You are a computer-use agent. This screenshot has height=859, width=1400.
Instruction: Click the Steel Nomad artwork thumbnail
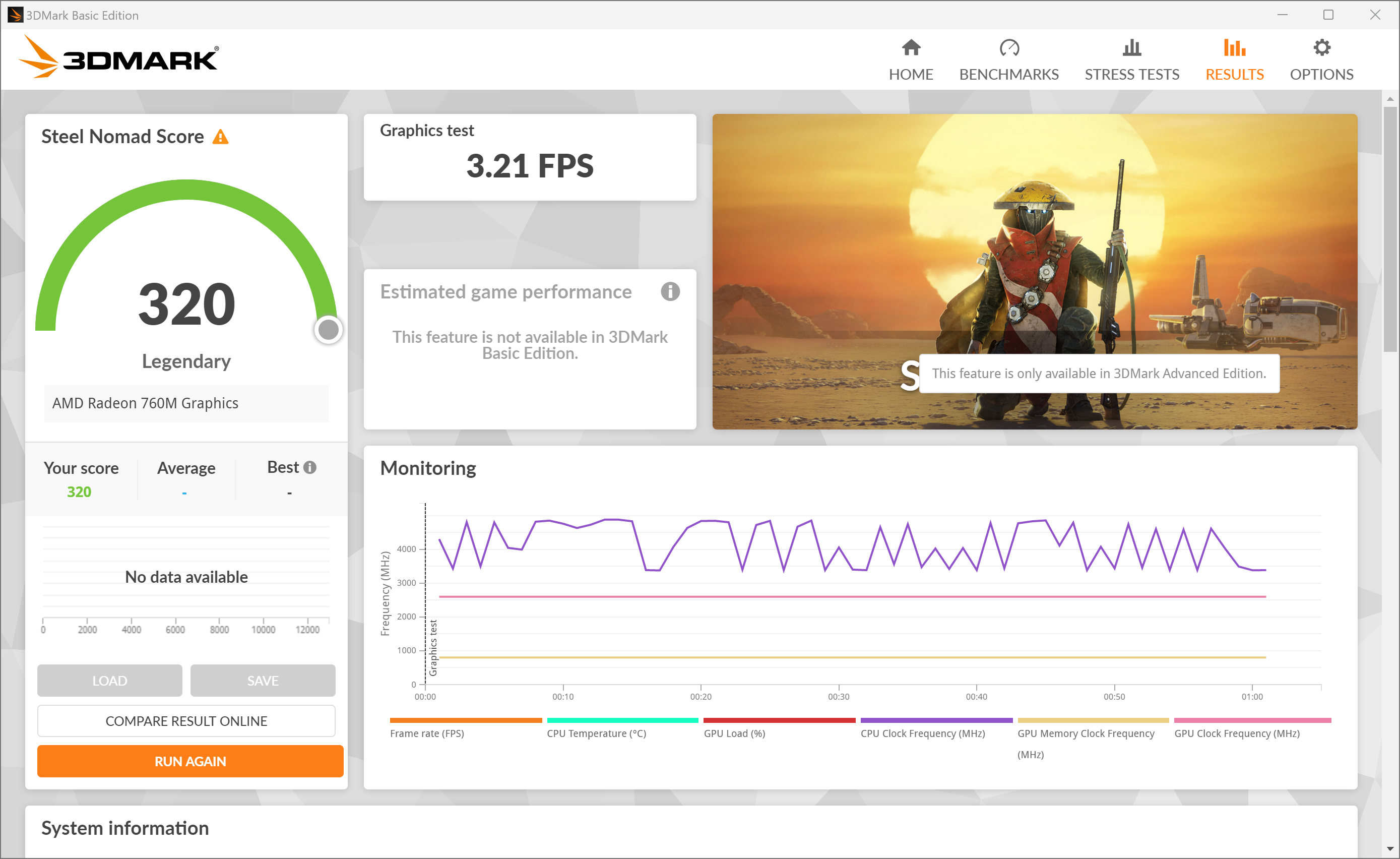click(1035, 271)
